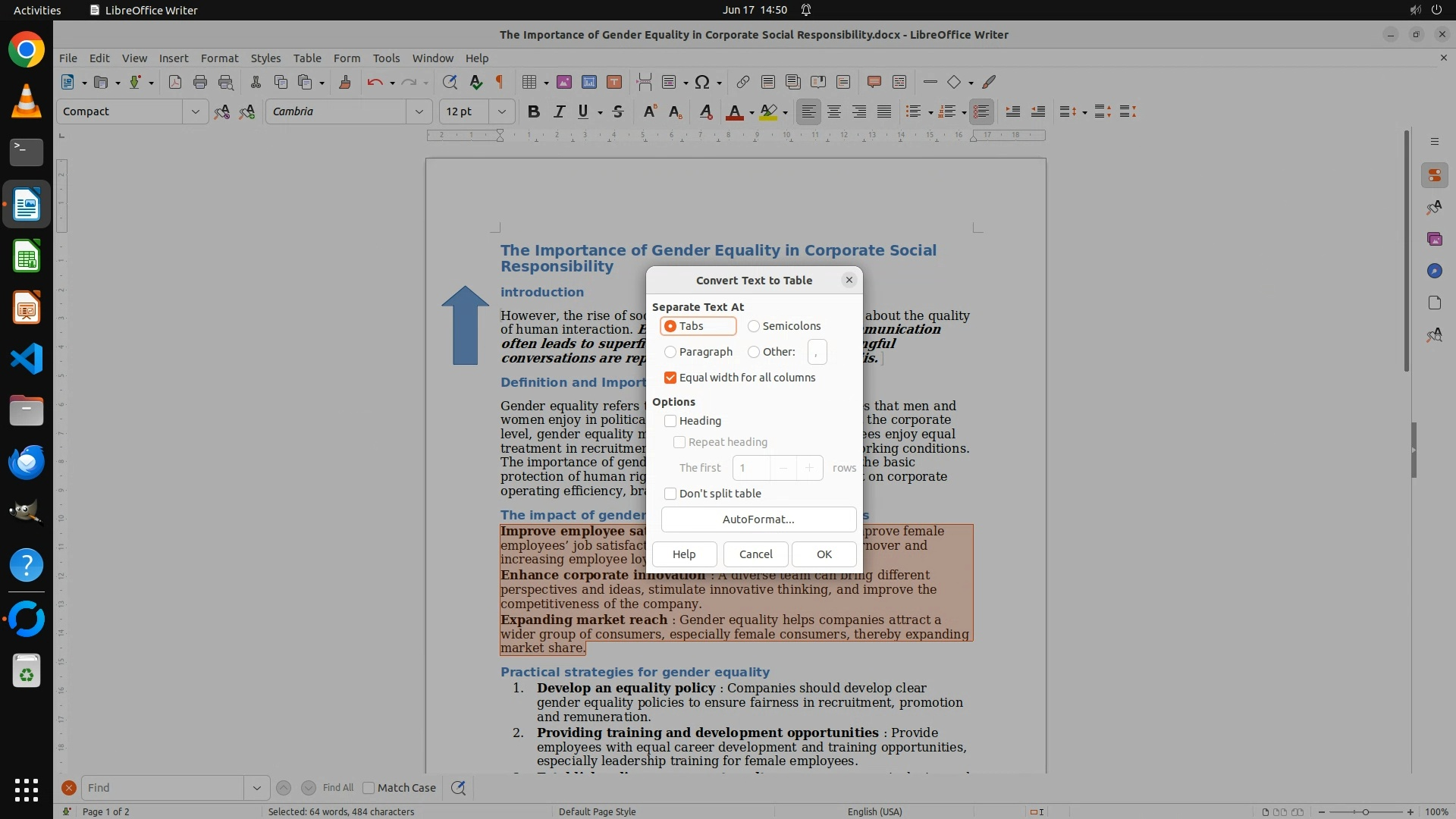The width and height of the screenshot is (1456, 819).
Task: Open the Format menu
Action: (219, 58)
